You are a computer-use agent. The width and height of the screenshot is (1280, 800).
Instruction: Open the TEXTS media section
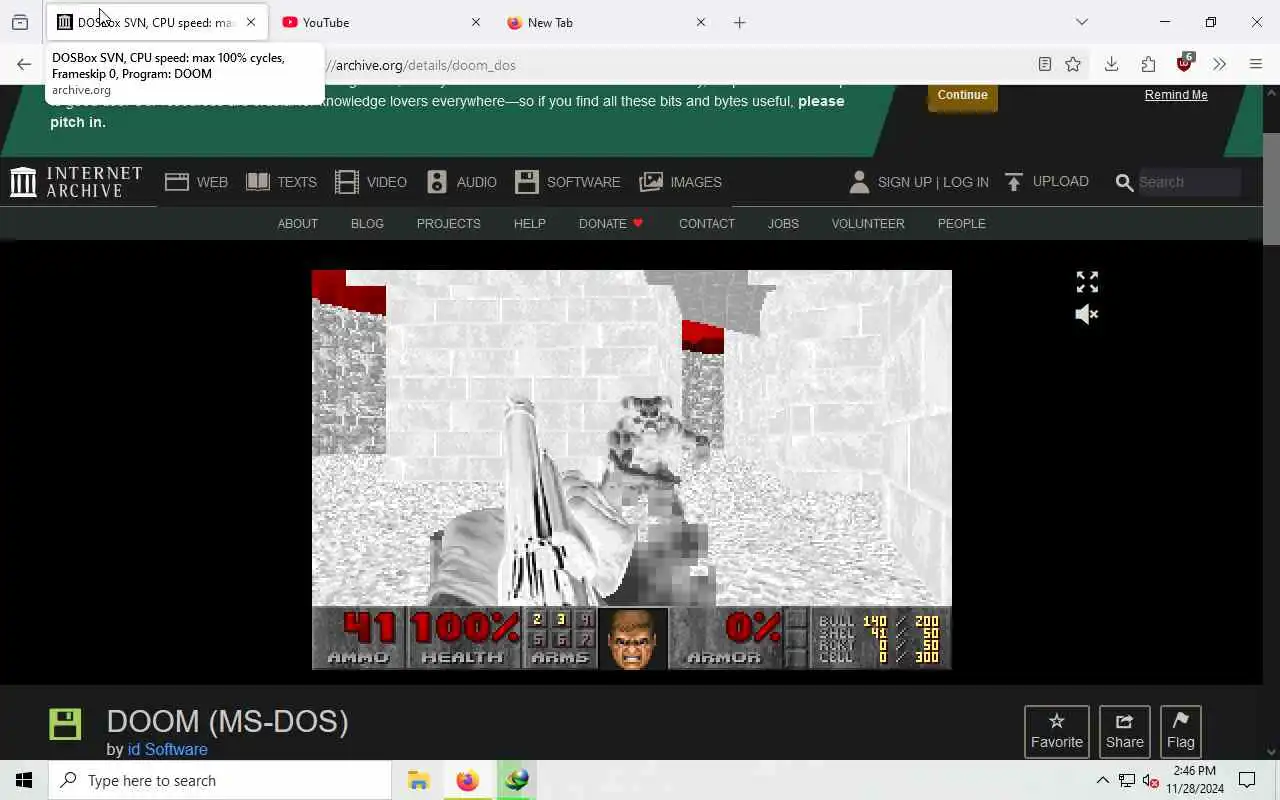click(x=282, y=182)
